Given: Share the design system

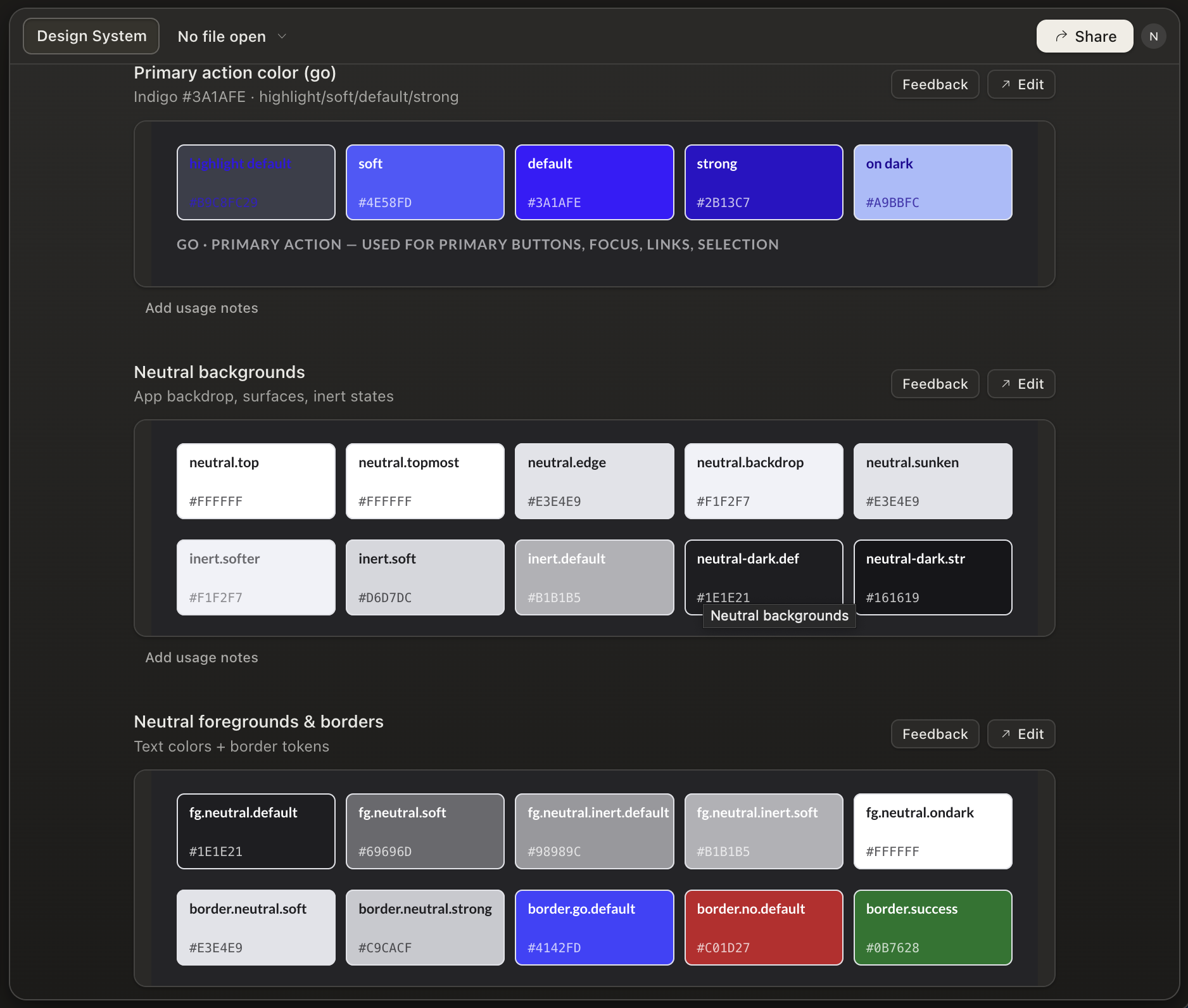Looking at the screenshot, I should coord(1085,36).
